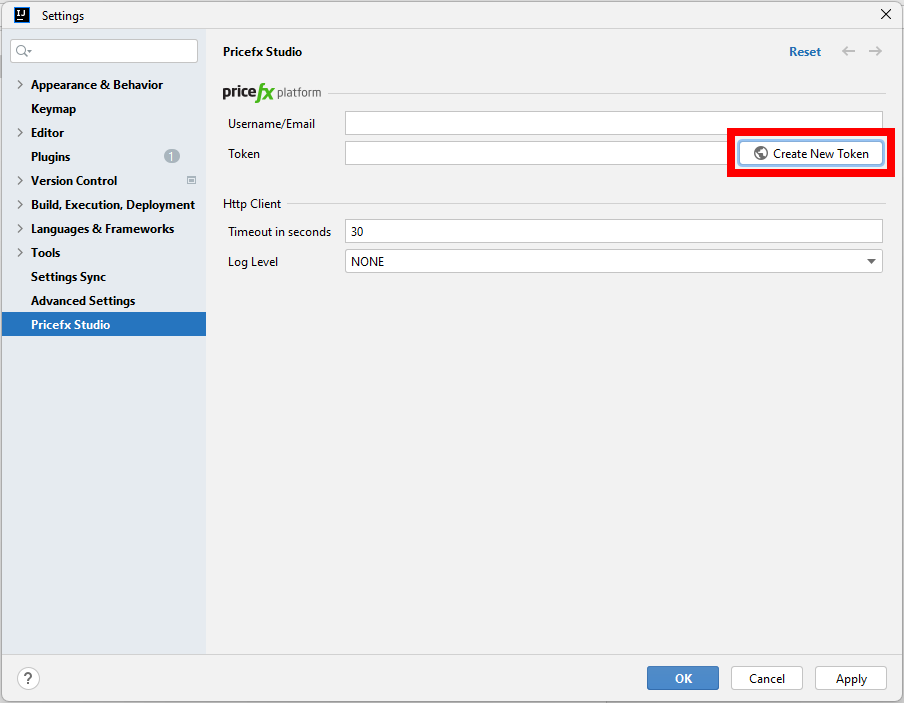
Task: Select Keymap in settings tree
Action: [x=53, y=109]
